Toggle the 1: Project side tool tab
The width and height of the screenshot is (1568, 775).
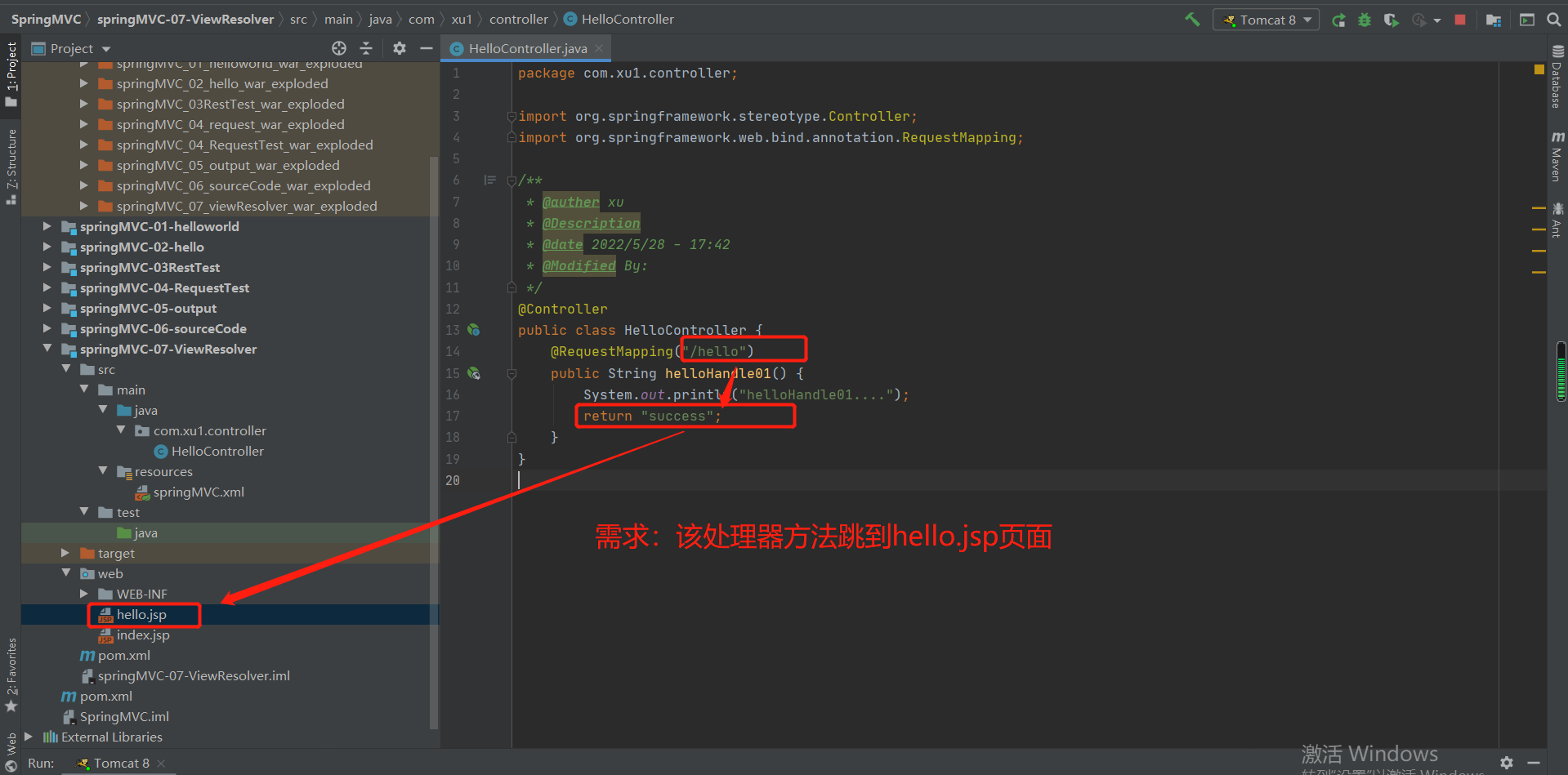(x=11, y=73)
